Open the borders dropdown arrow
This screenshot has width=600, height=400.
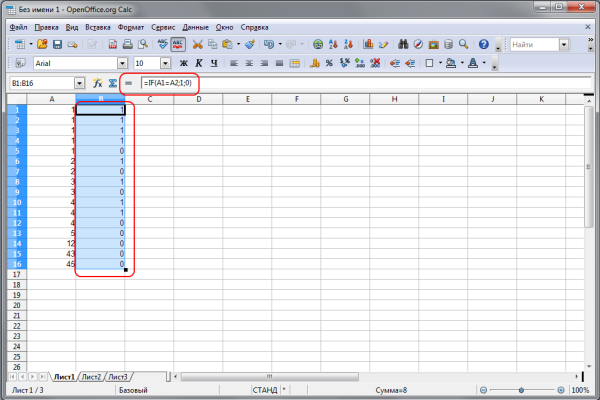(x=440, y=63)
